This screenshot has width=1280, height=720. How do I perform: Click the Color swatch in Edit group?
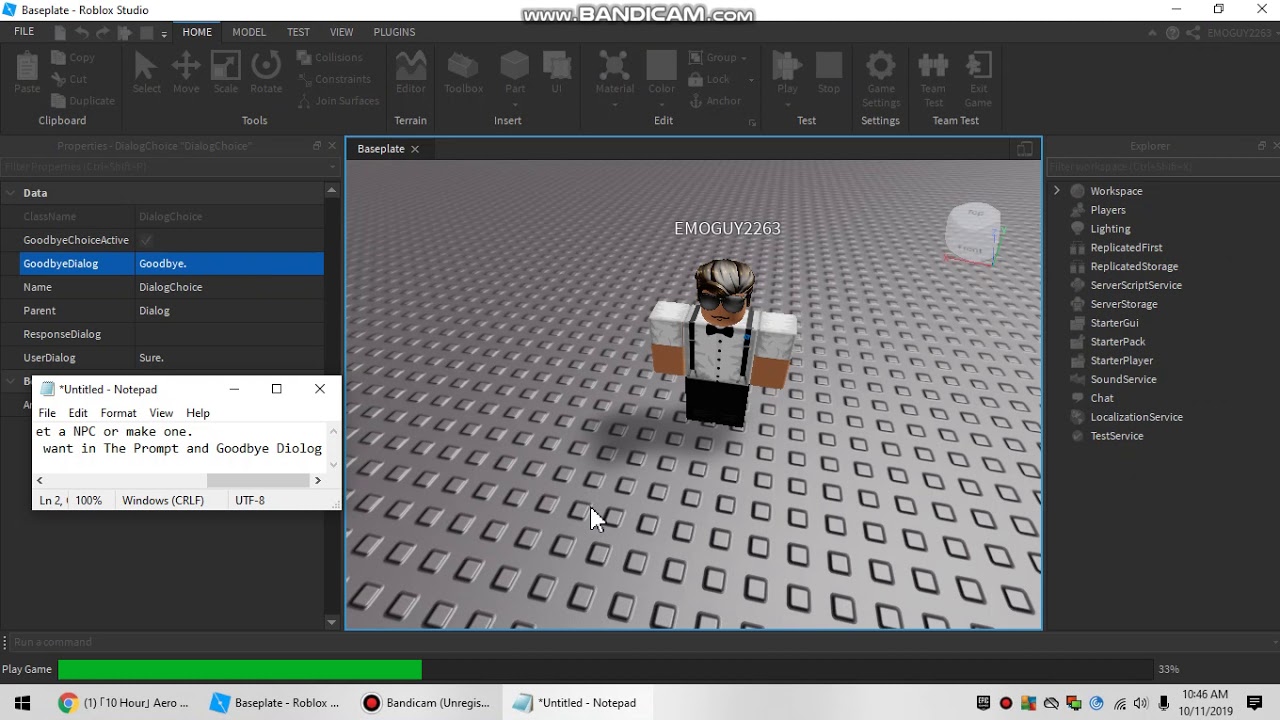tap(662, 65)
